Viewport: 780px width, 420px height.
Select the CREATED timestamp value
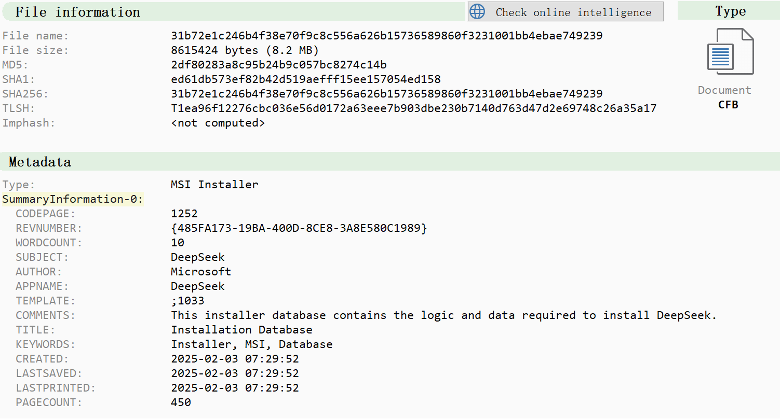pos(235,358)
